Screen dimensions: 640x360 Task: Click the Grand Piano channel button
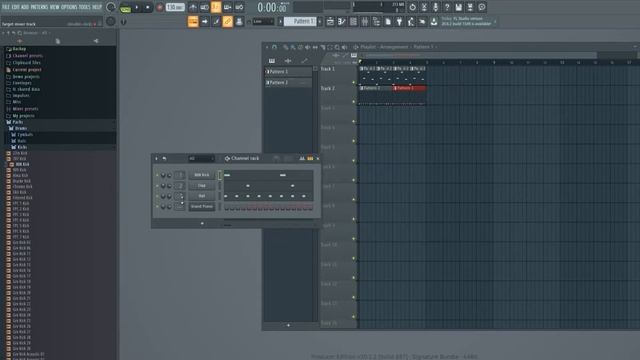[x=202, y=207]
